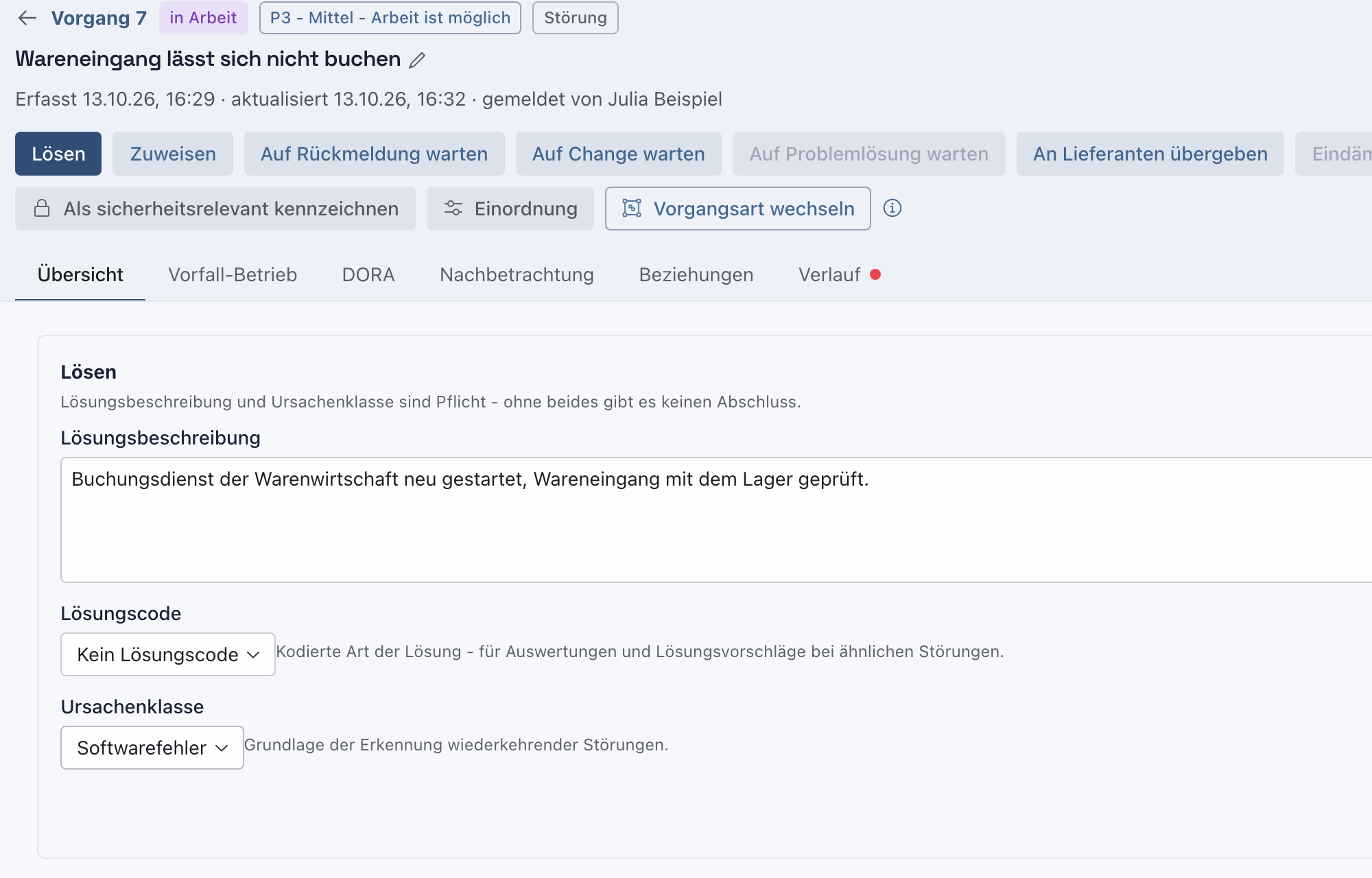Click the Störung type badge
Viewport: 1372px width, 878px height.
pyautogui.click(x=576, y=18)
